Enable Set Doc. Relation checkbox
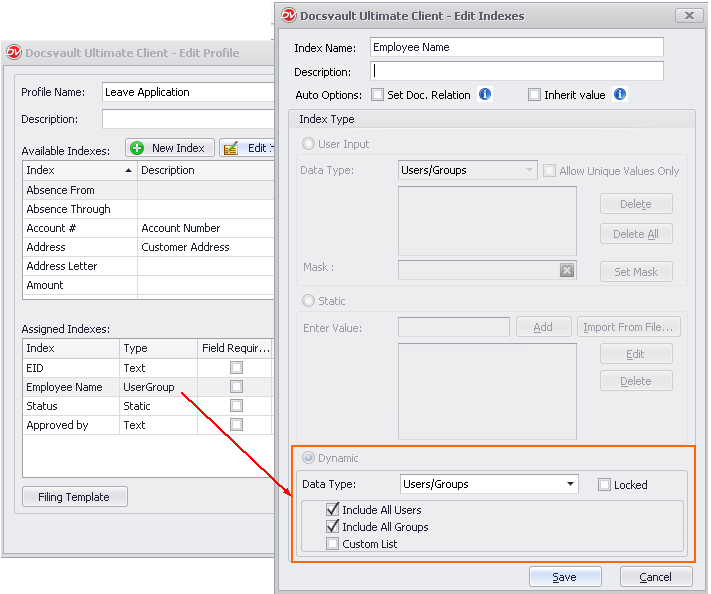Viewport: 711px width, 594px height. point(377,95)
